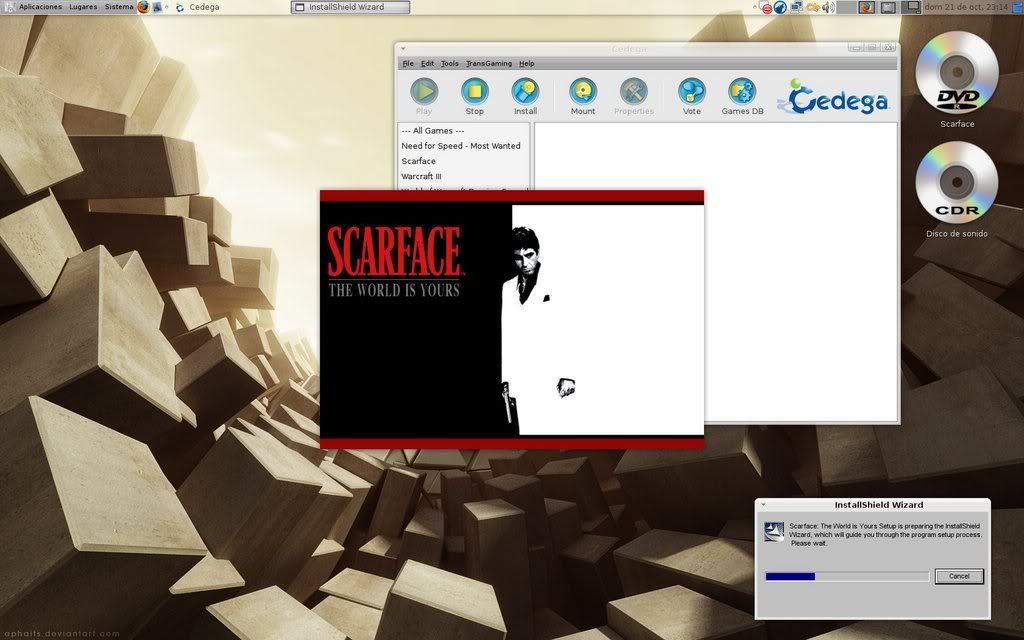Open the Edit menu in Cedega

pyautogui.click(x=427, y=63)
